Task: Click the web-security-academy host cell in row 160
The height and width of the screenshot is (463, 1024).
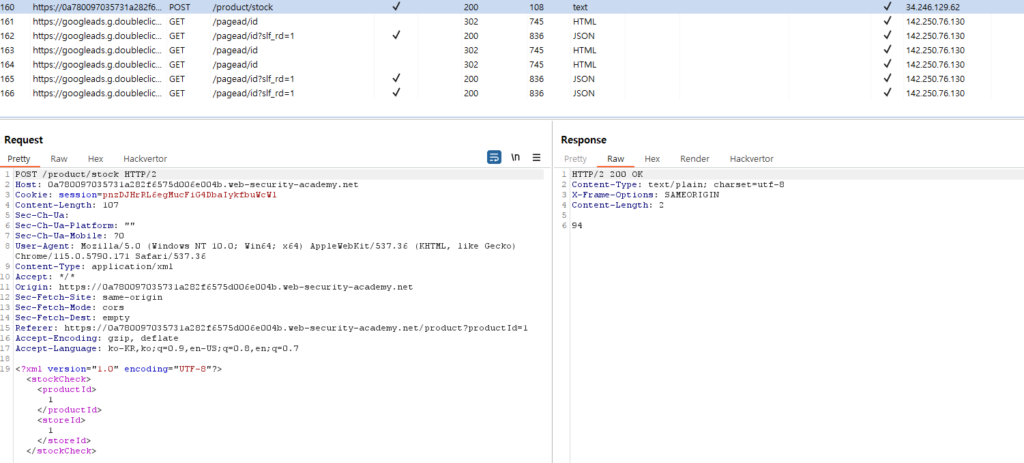Action: (x=96, y=7)
